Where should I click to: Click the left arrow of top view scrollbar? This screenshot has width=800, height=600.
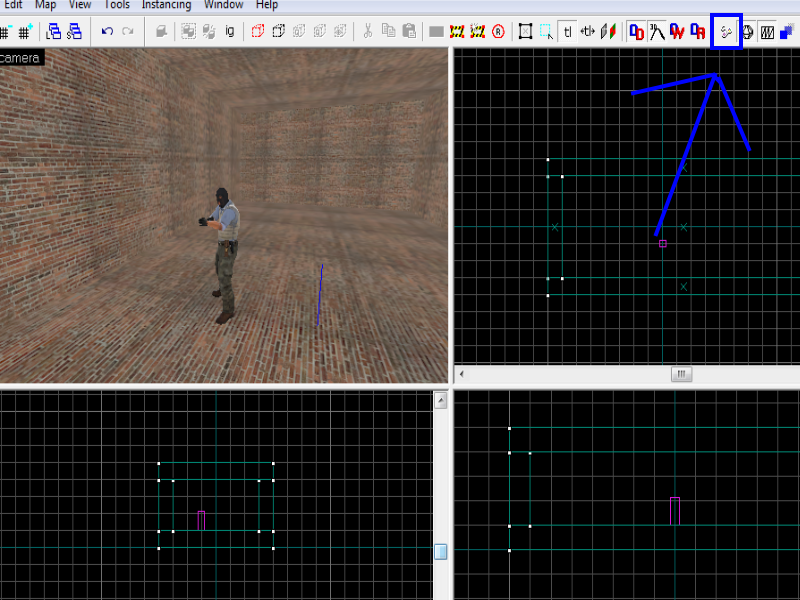click(x=462, y=374)
